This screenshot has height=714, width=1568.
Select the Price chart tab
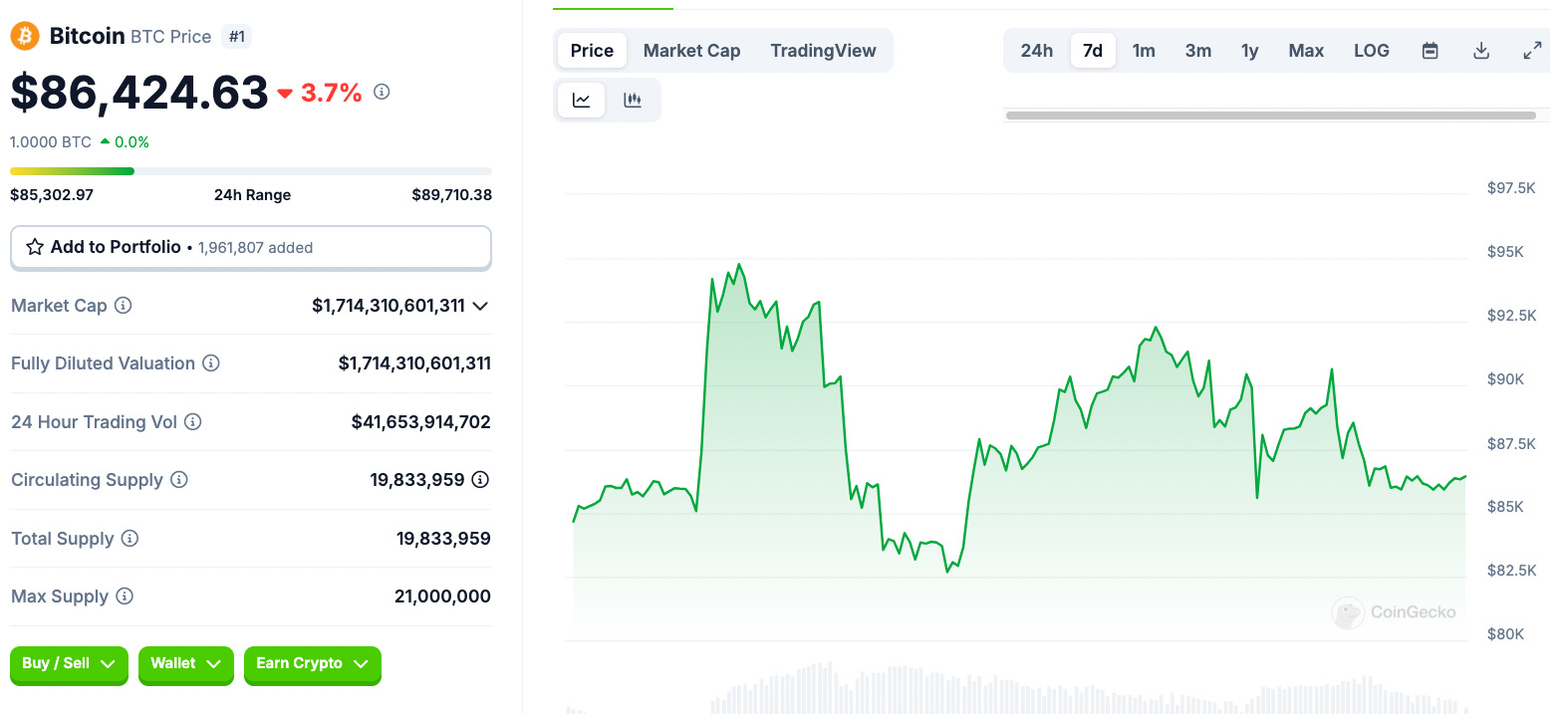(x=592, y=51)
